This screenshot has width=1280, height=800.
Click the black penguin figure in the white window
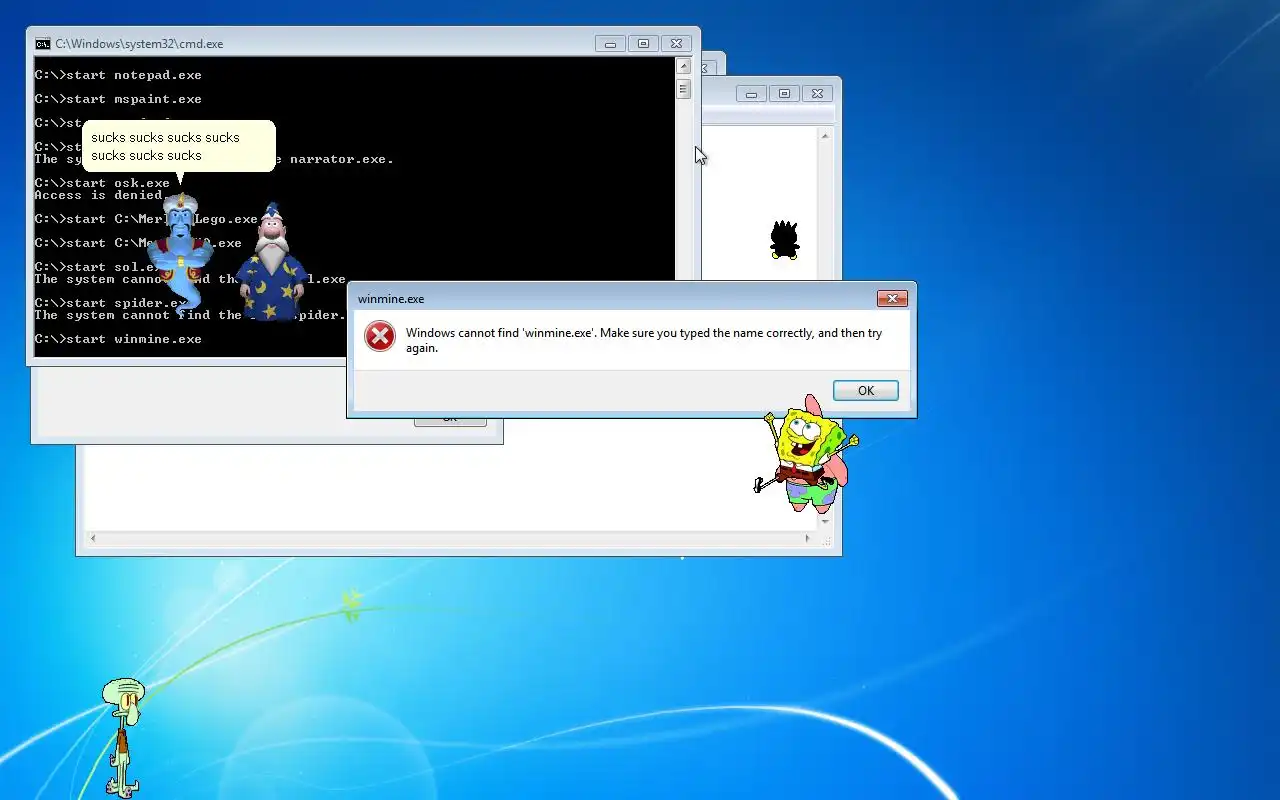click(x=785, y=240)
